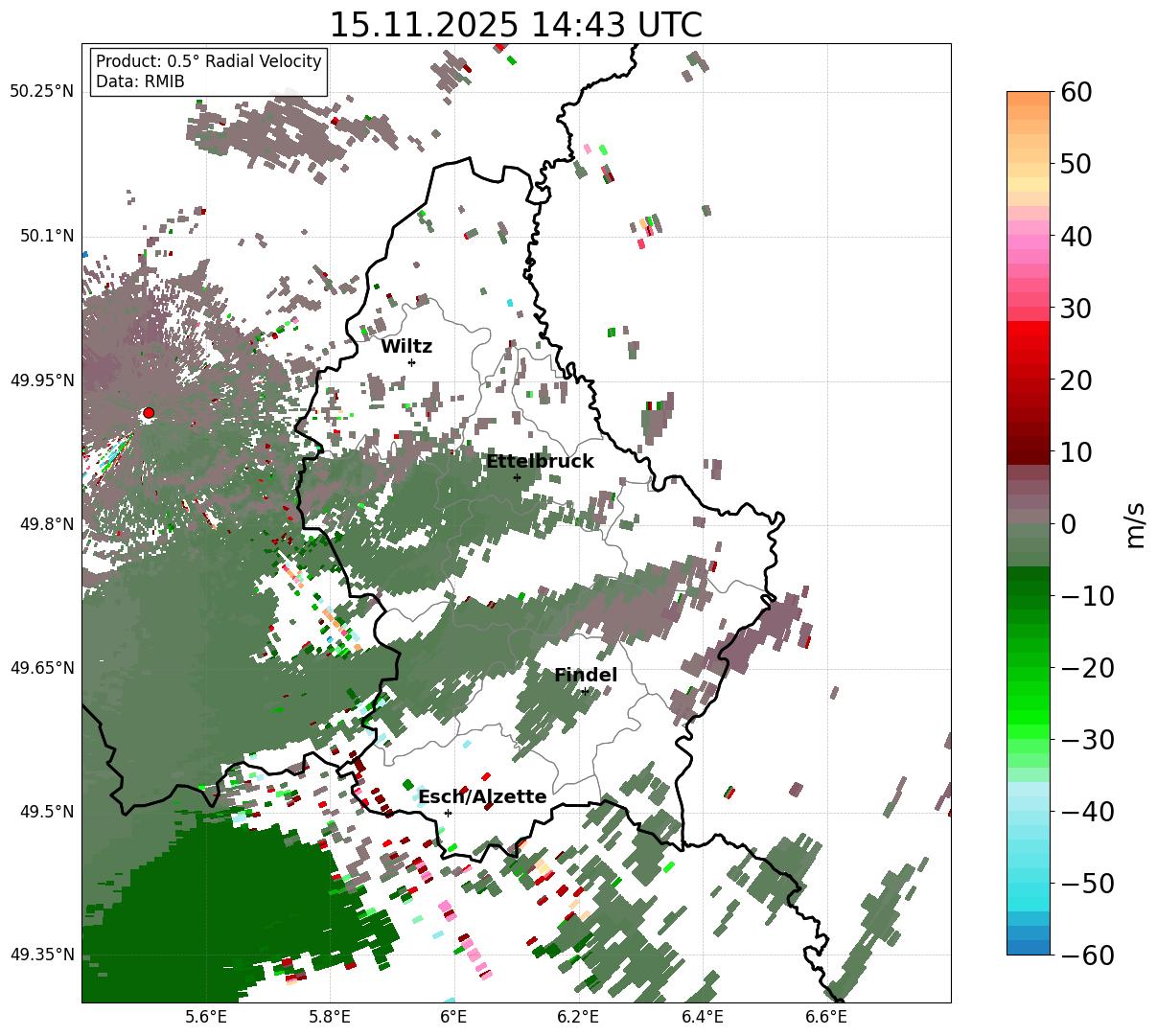
Task: Click the colorbar −10 tick label
Action: click(x=1086, y=595)
